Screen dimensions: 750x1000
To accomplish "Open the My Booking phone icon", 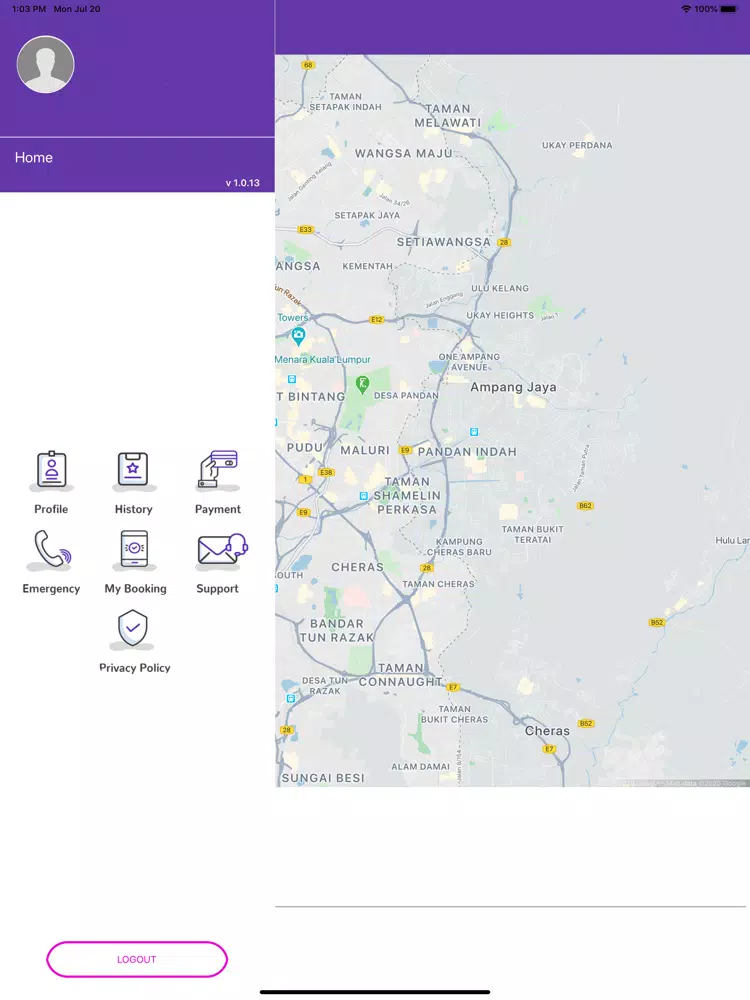I will (135, 550).
